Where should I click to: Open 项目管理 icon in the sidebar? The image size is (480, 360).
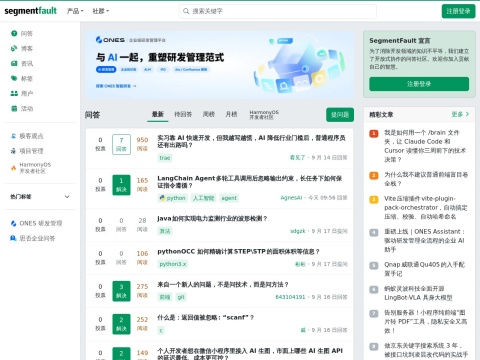pos(13,151)
